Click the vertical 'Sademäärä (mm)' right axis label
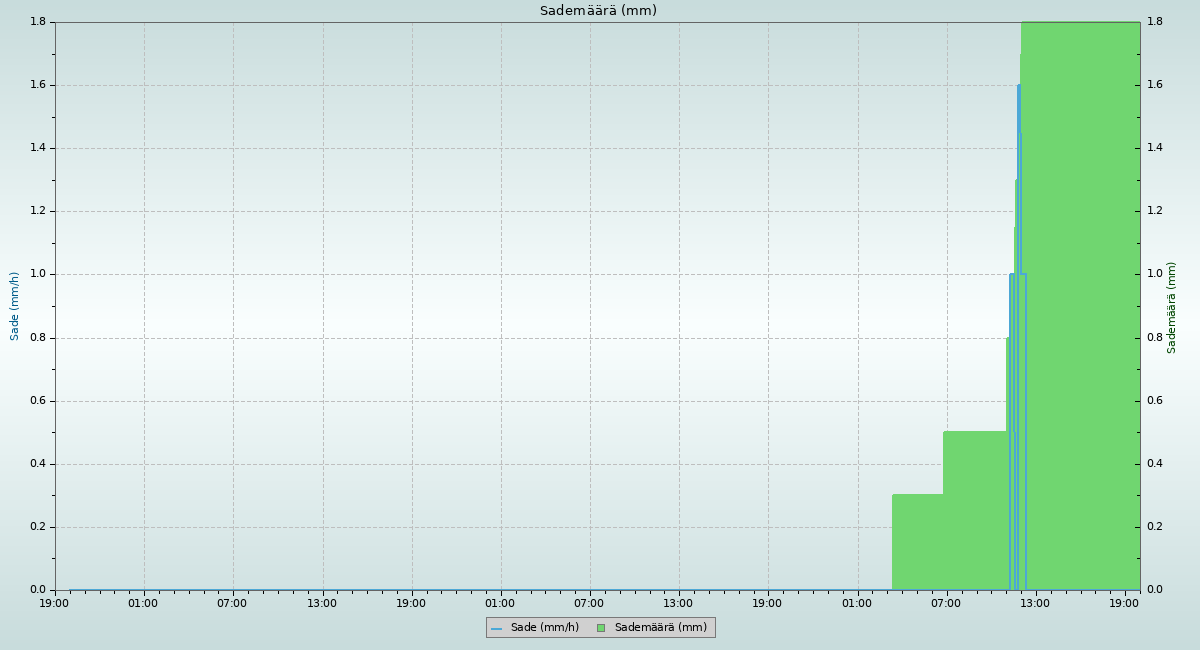Screen dimensions: 1200x650 tap(1172, 307)
